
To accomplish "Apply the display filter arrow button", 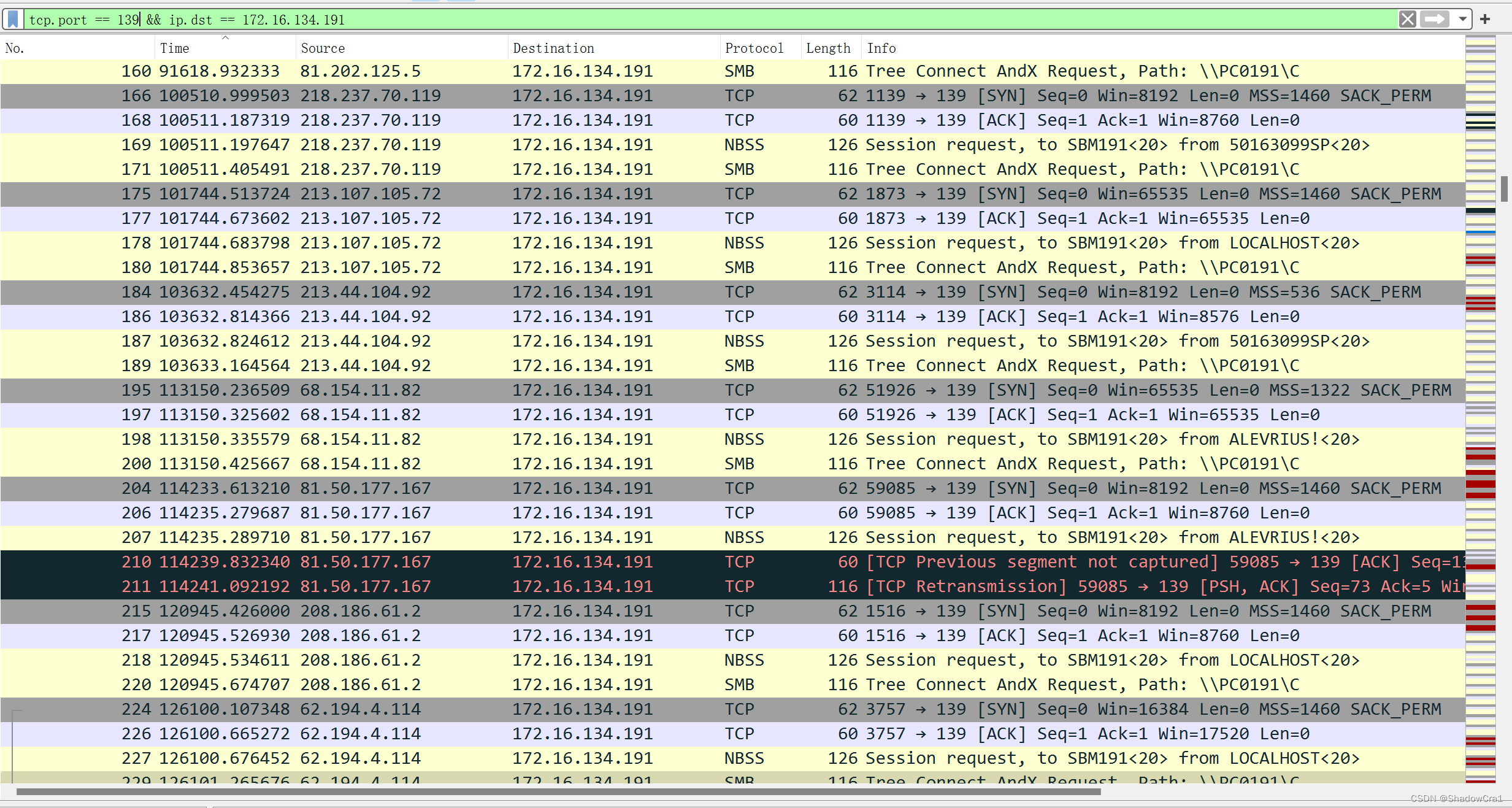I will [1435, 19].
